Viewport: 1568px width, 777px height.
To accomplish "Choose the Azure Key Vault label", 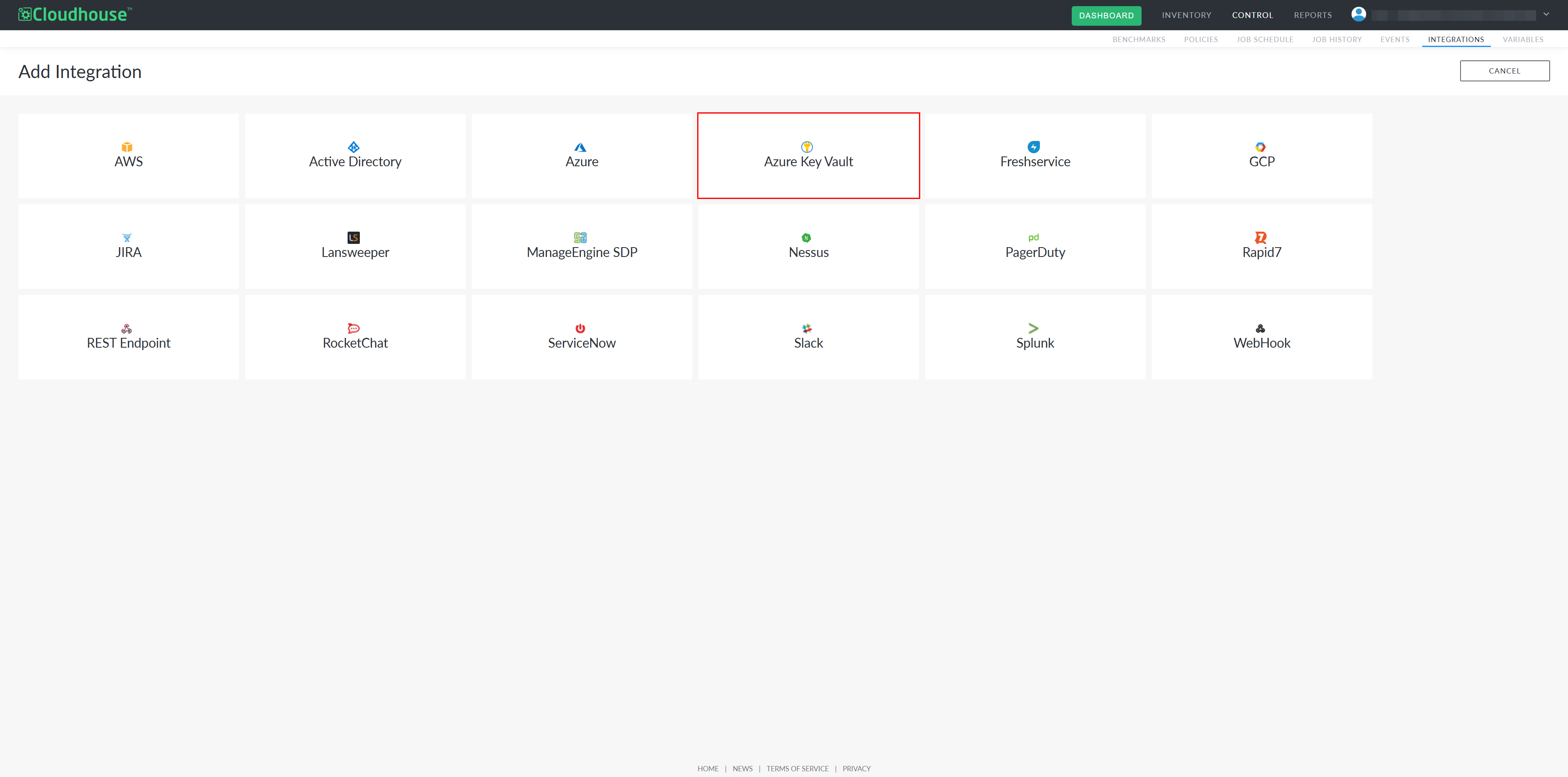I will coord(808,162).
